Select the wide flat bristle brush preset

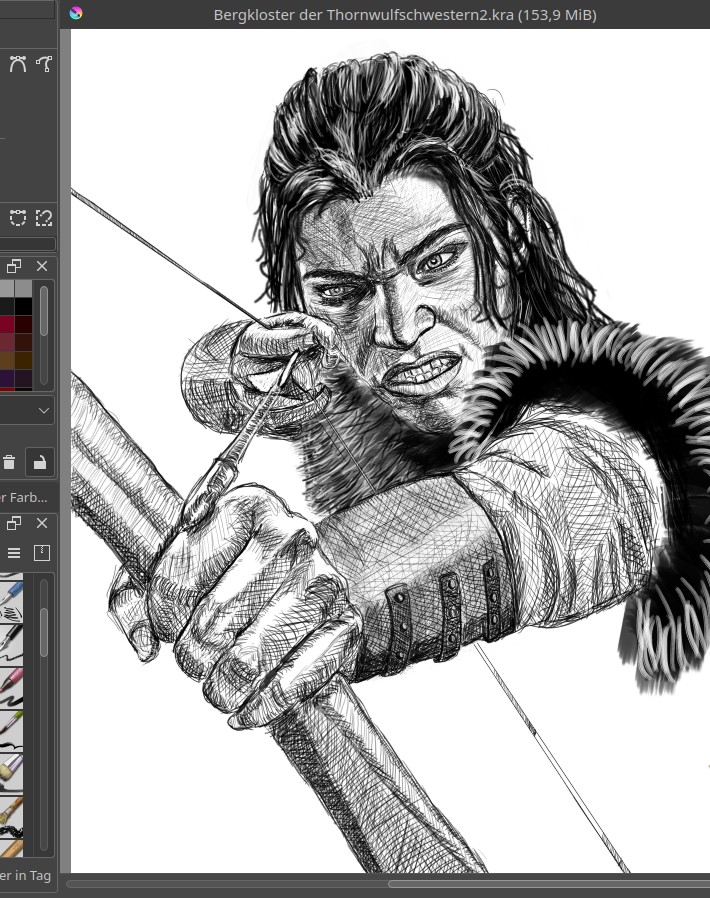point(11,773)
